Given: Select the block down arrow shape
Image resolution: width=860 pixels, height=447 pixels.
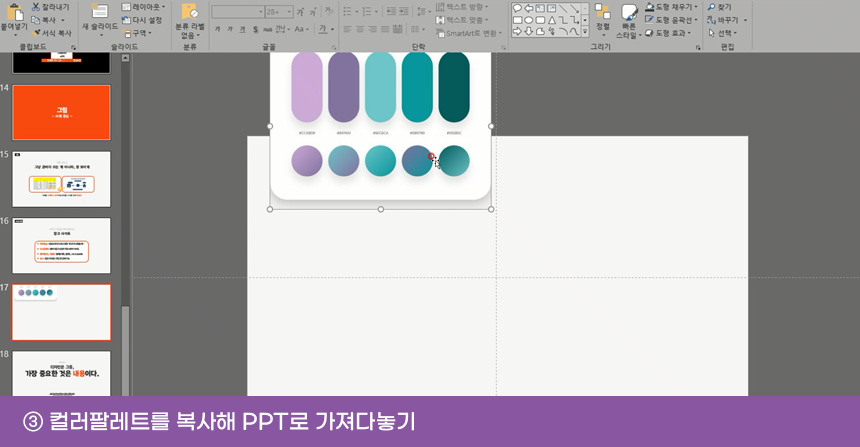Looking at the screenshot, I should click(x=528, y=31).
